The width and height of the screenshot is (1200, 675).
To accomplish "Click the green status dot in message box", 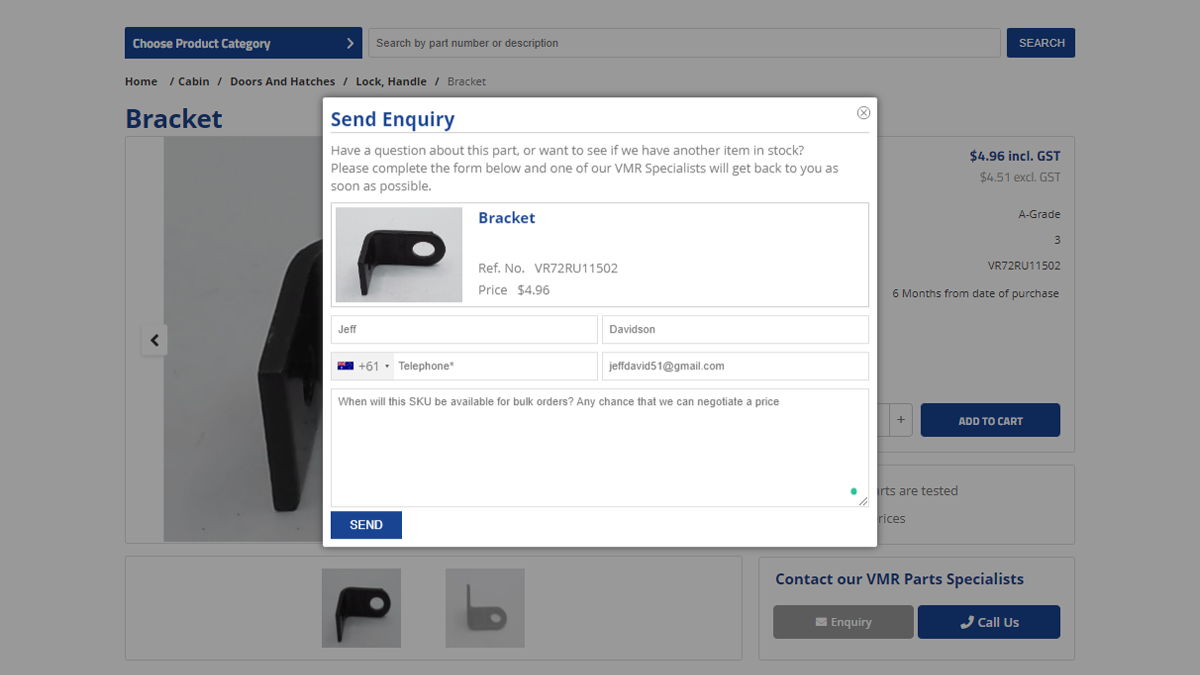I will click(853, 491).
